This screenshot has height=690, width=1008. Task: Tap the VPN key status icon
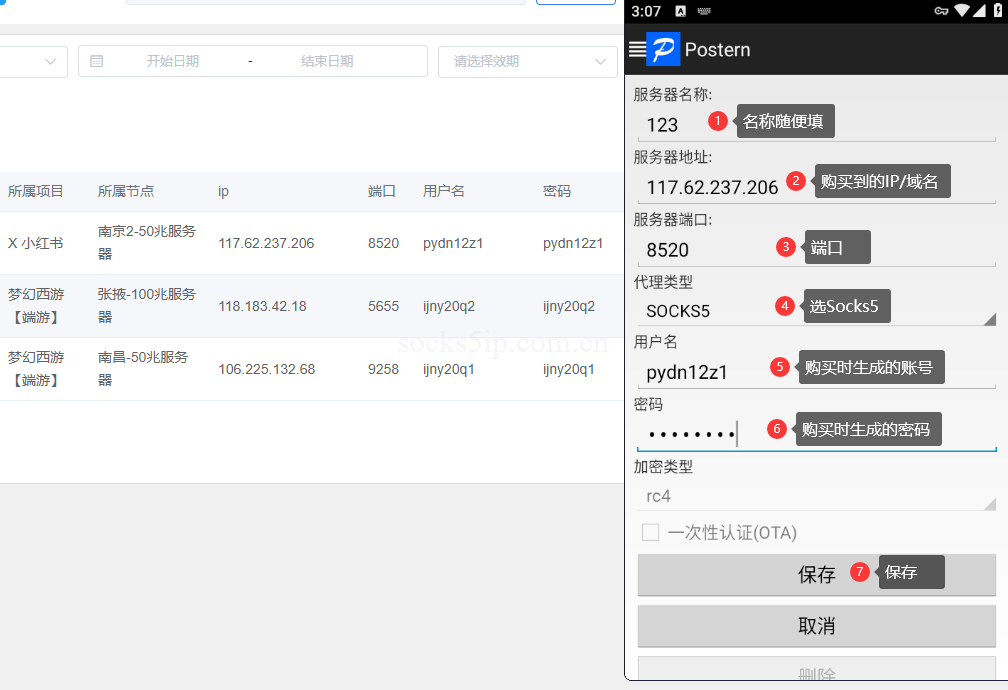tap(941, 11)
